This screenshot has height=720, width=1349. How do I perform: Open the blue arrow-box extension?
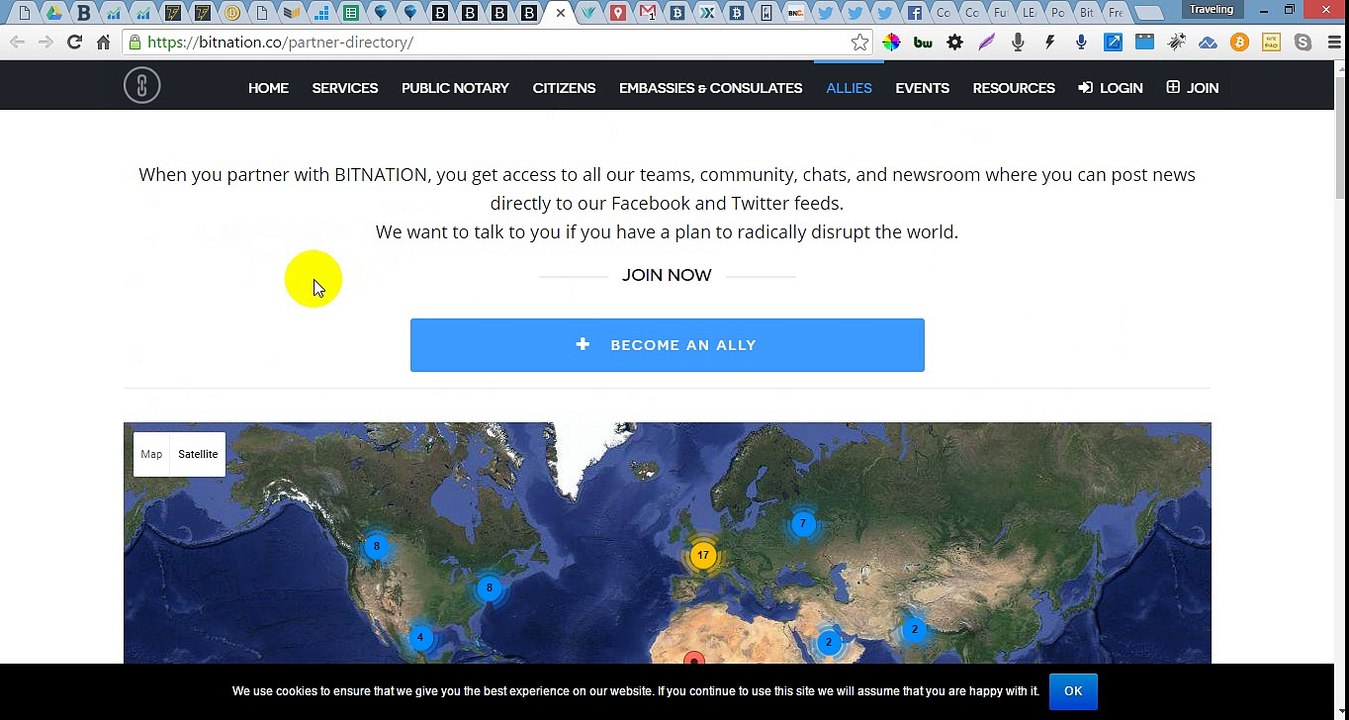(x=1113, y=42)
